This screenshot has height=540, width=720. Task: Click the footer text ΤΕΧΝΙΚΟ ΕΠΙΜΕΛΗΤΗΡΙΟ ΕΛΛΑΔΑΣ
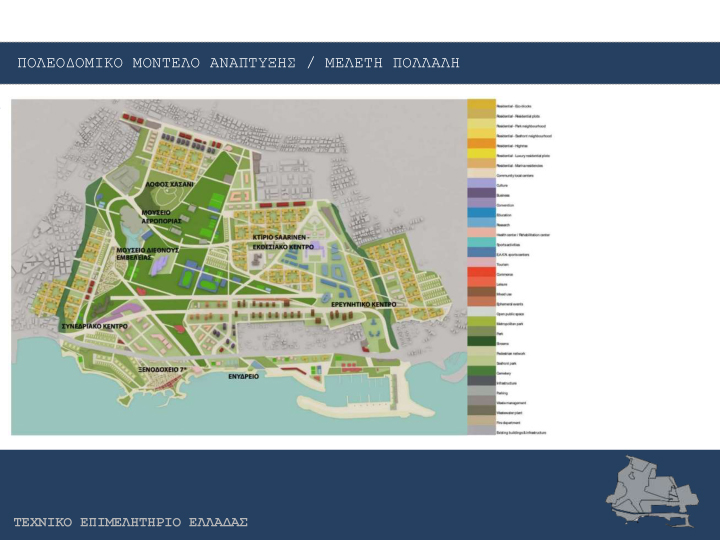coord(130,523)
